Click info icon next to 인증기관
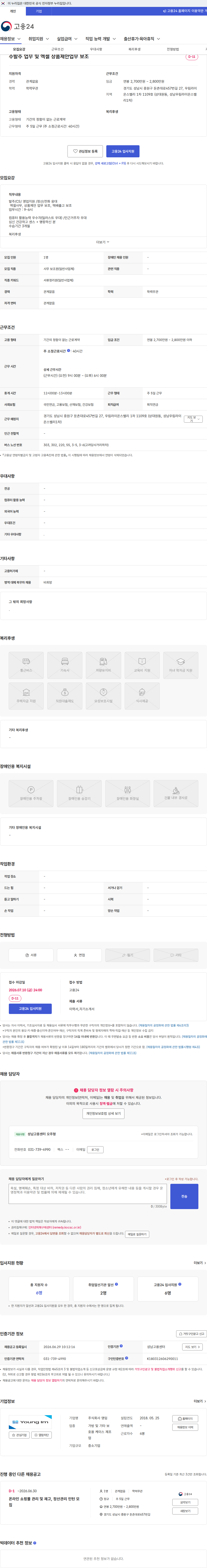207x1568 pixels. pos(121,1346)
